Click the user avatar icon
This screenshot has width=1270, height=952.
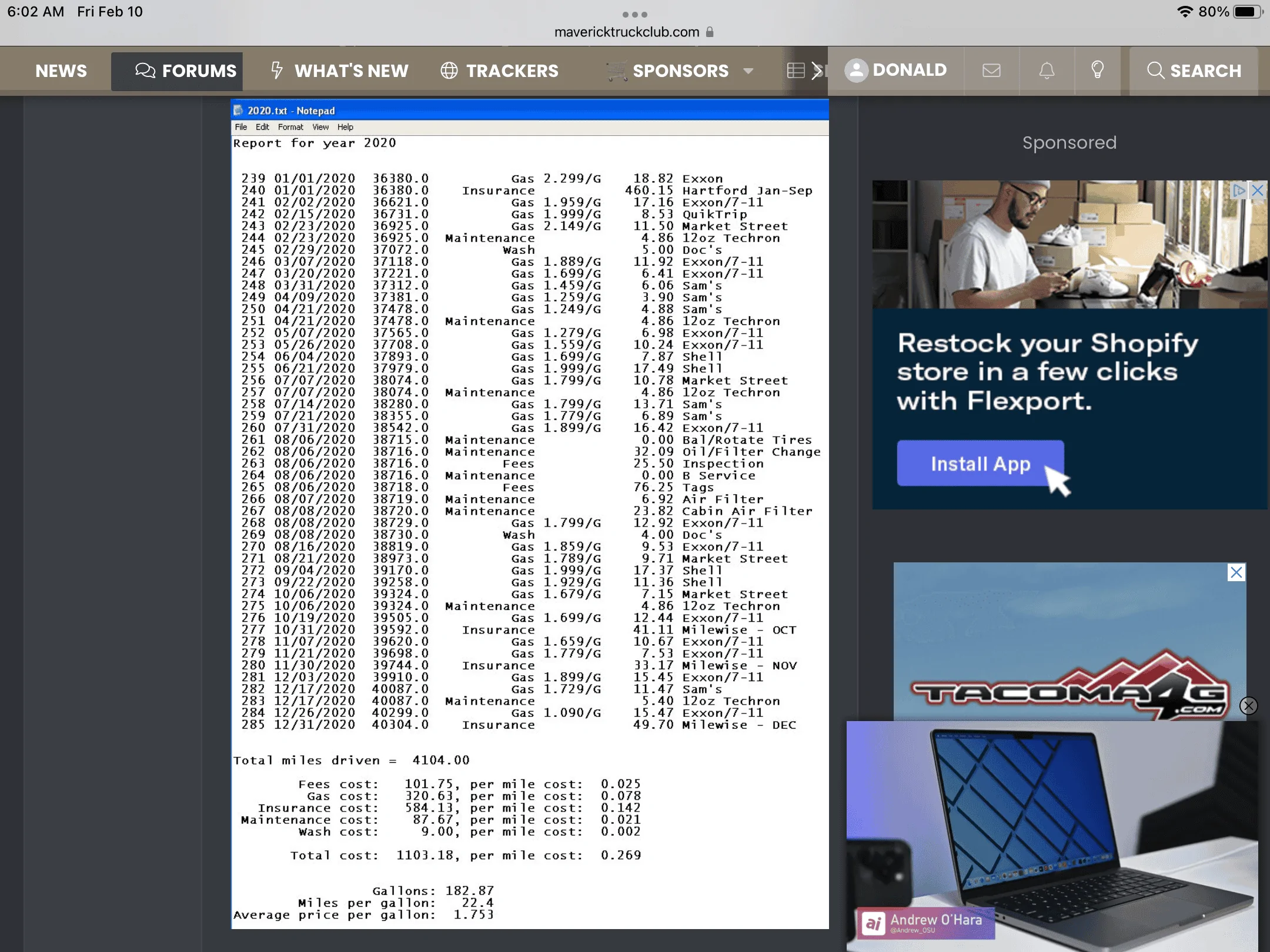click(x=856, y=71)
